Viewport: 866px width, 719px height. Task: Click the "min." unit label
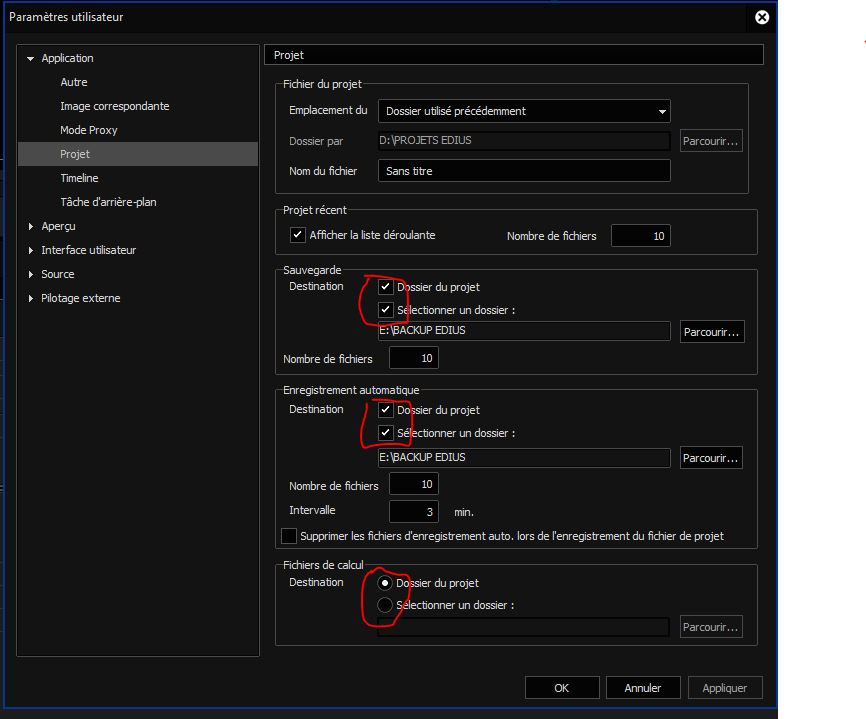[x=464, y=512]
